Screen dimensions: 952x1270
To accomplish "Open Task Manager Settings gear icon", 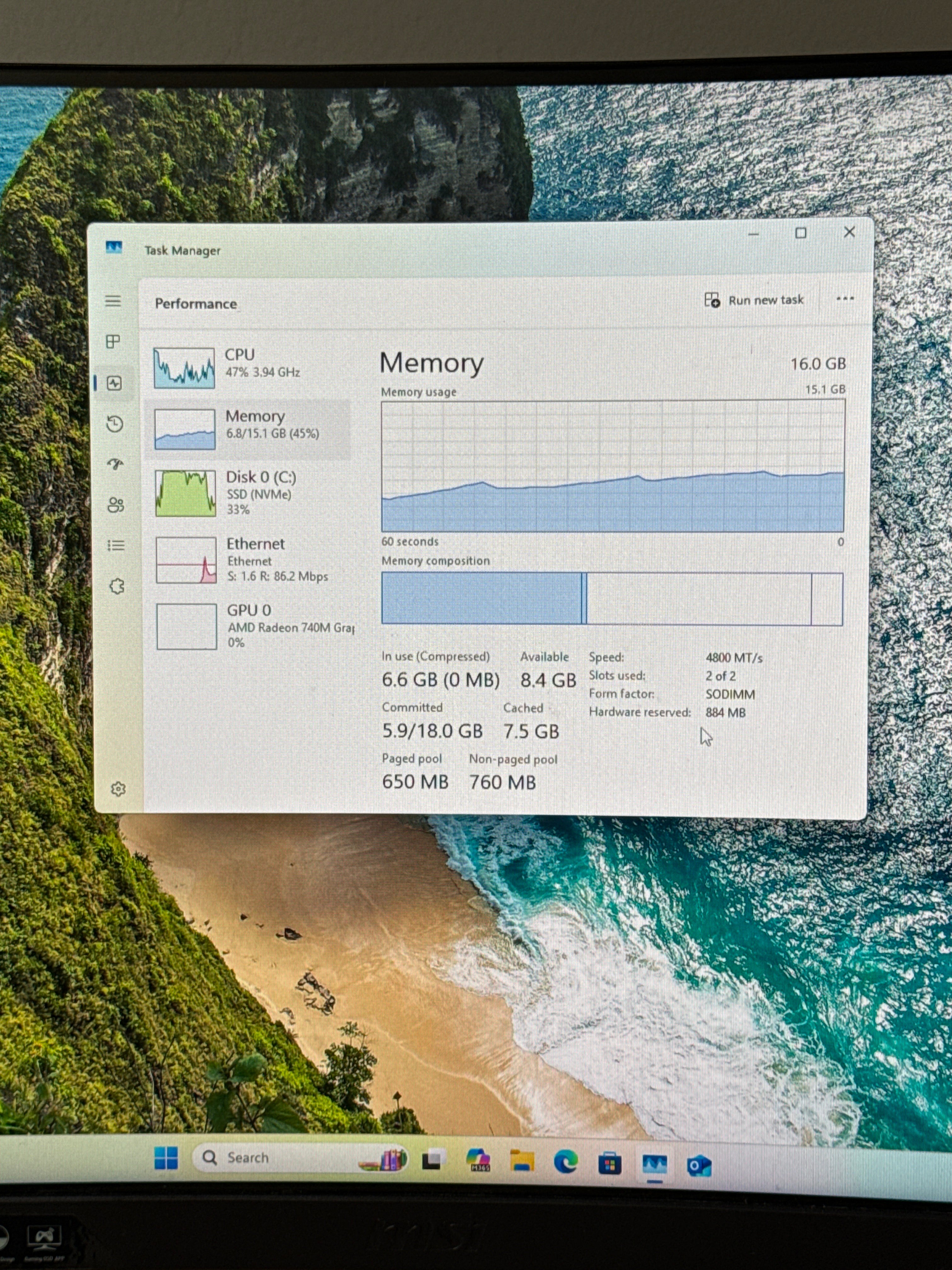I will [118, 789].
